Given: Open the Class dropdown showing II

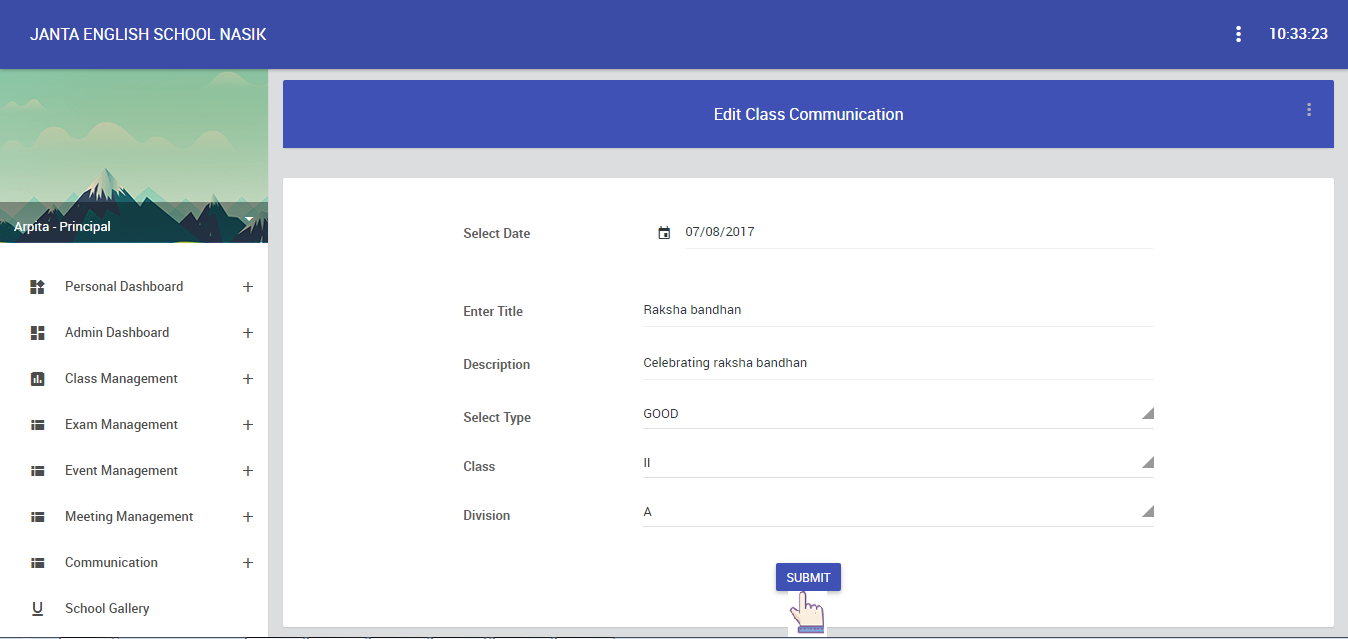Looking at the screenshot, I should [x=898, y=463].
